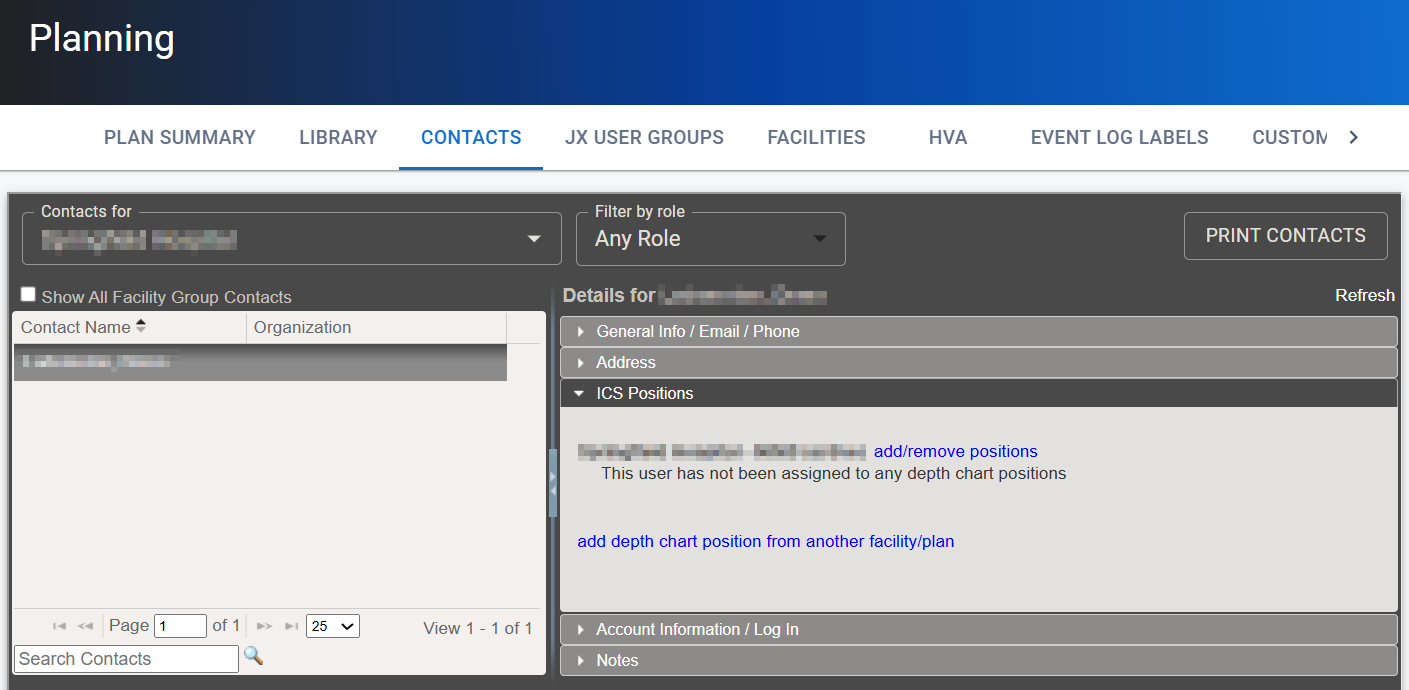Click the first page arrow icon
The width and height of the screenshot is (1409, 690).
click(x=58, y=625)
